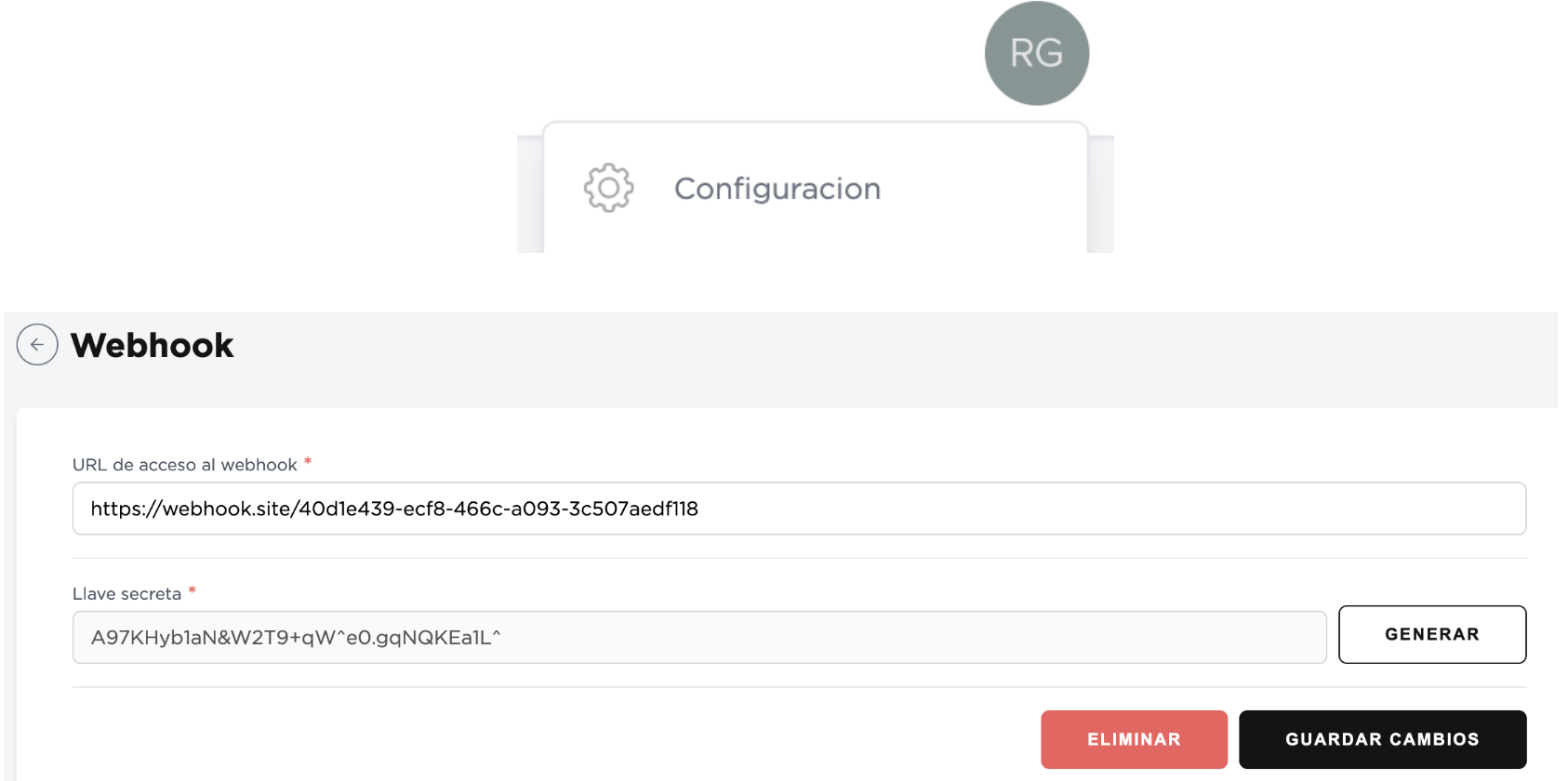This screenshot has height=781, width=1568.
Task: Click the webhook.site URL text
Action: [x=393, y=509]
